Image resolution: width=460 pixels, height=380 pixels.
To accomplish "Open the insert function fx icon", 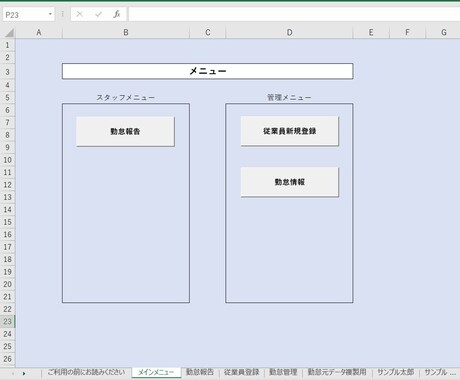I will point(117,14).
